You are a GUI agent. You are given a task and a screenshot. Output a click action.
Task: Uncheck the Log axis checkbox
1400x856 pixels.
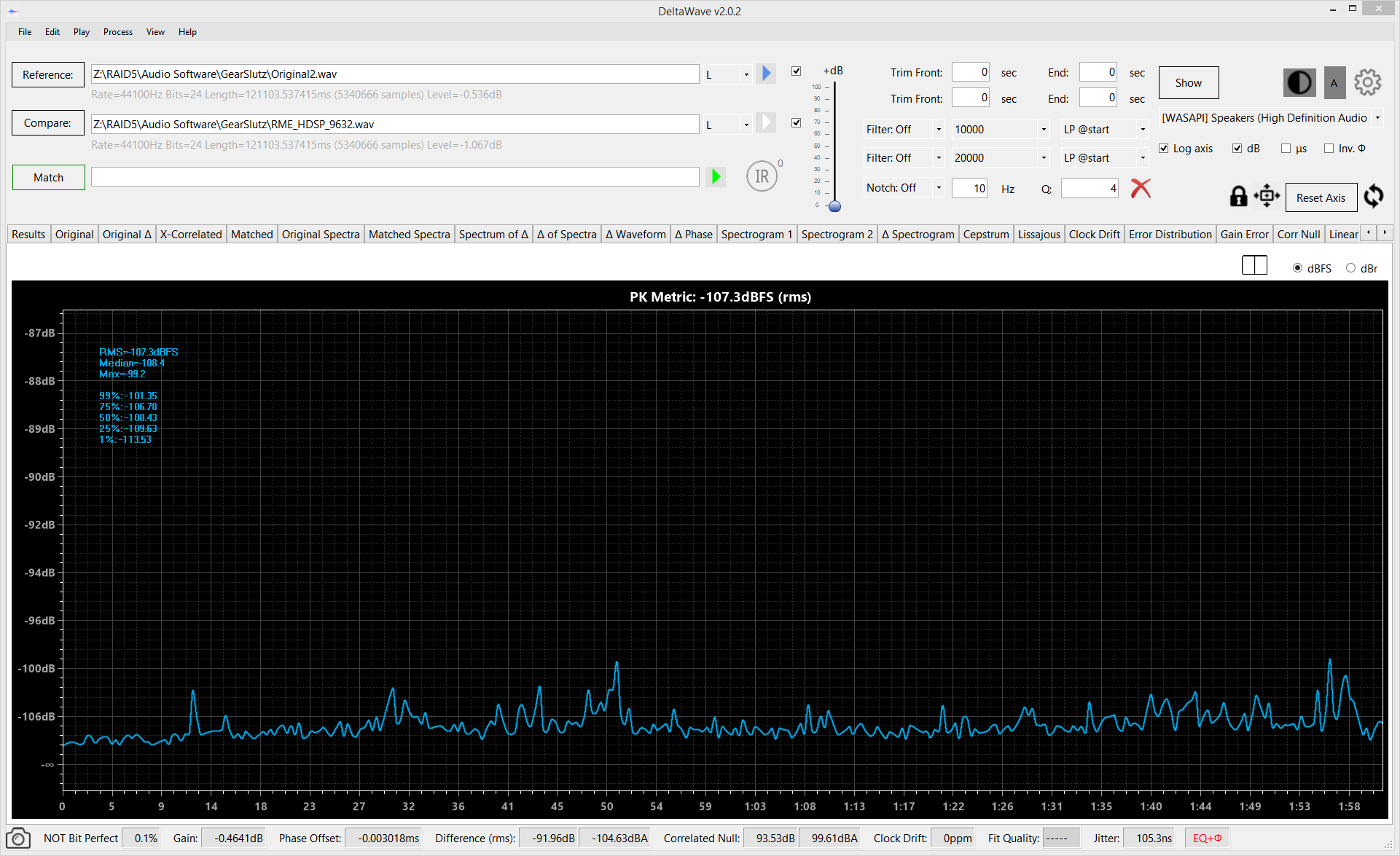pyautogui.click(x=1164, y=149)
